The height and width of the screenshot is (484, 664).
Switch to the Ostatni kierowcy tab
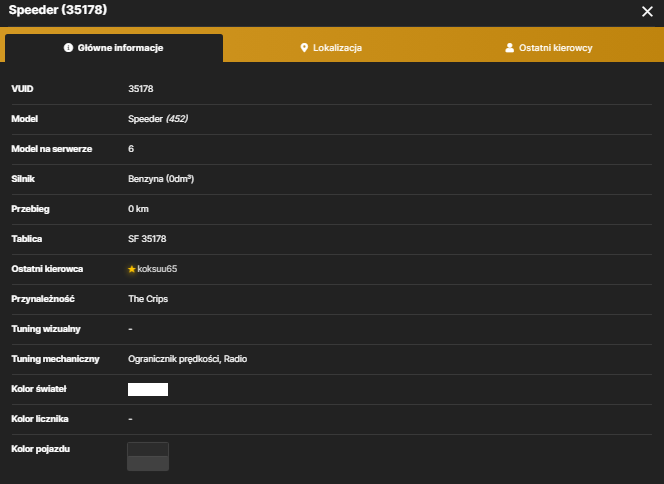tap(549, 48)
